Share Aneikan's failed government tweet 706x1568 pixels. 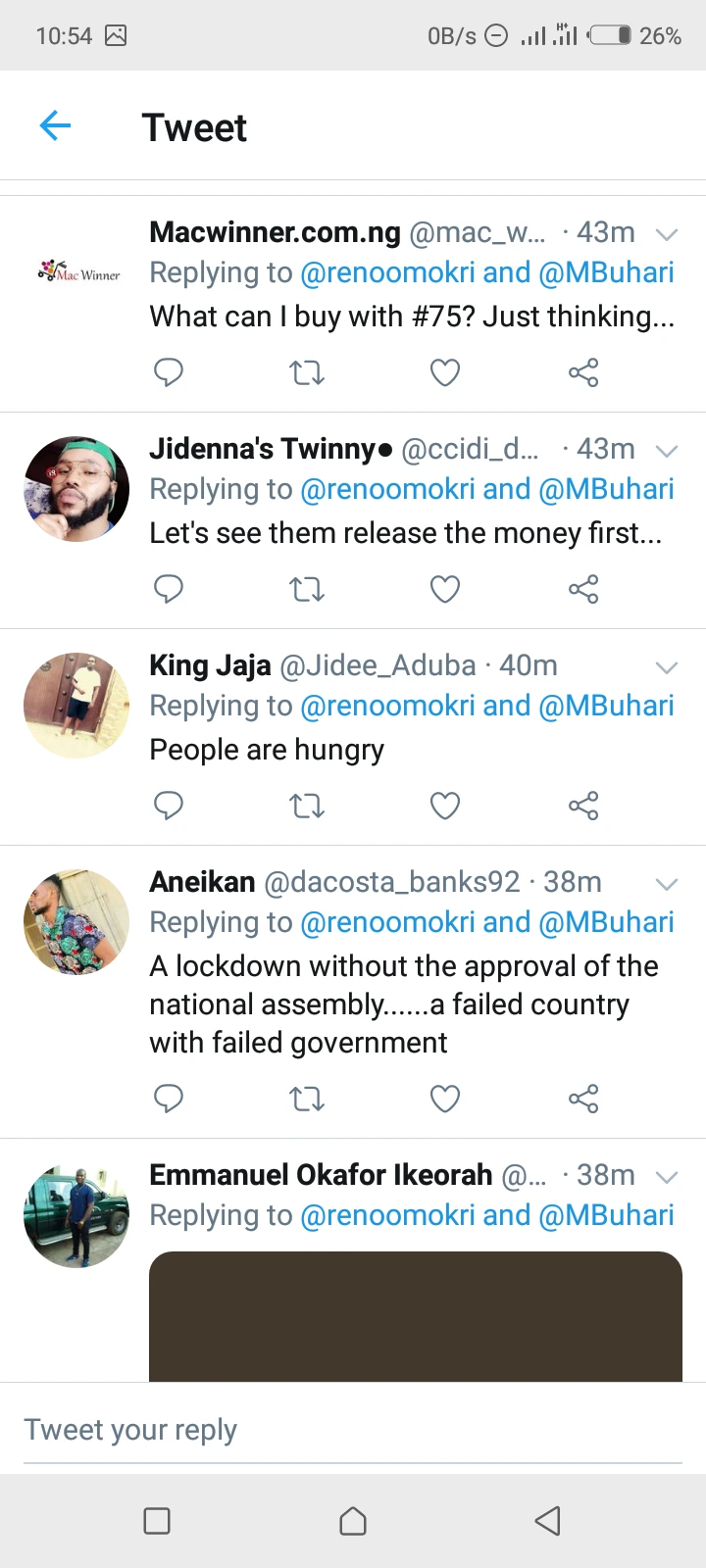tap(583, 1099)
